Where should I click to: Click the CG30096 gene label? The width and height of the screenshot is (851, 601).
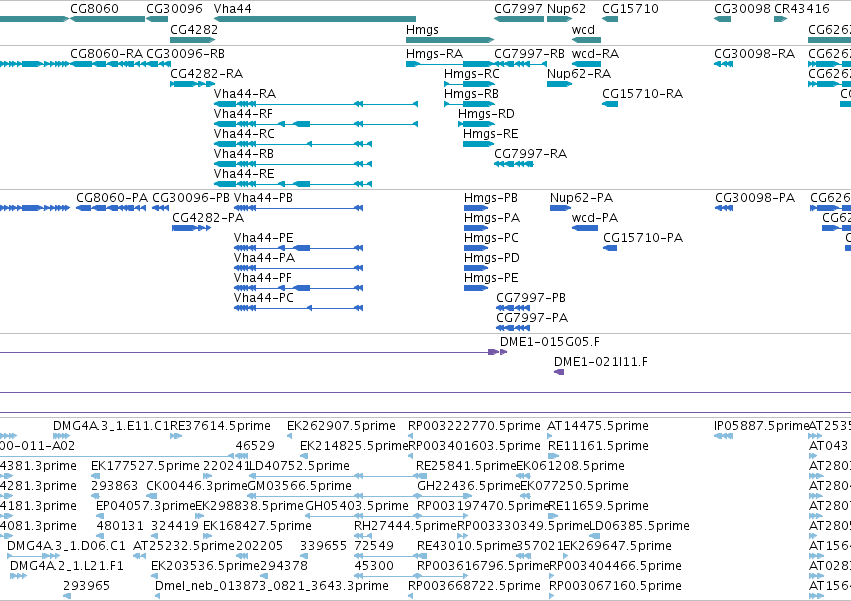pos(174,9)
